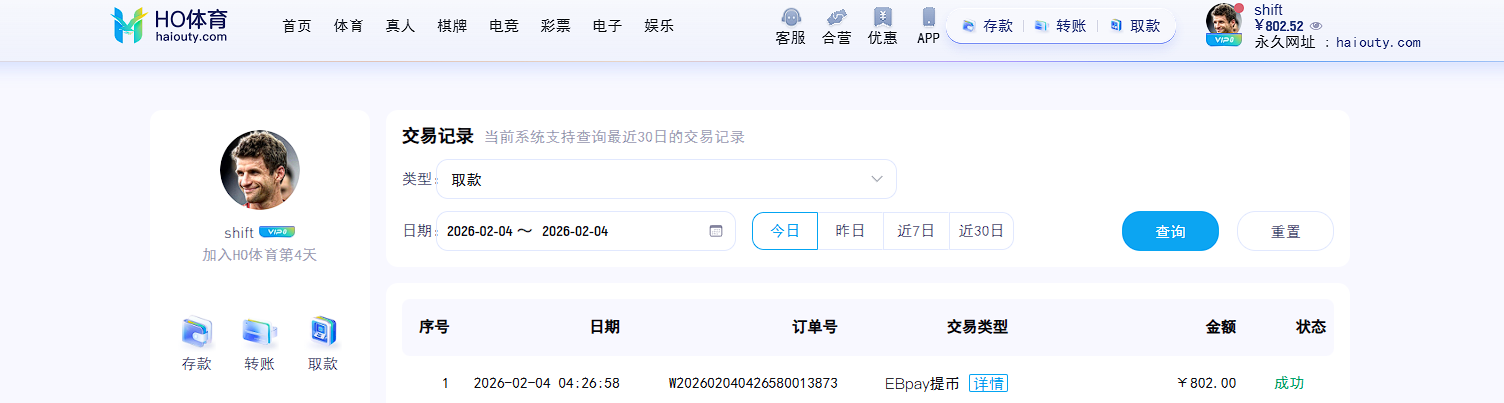The image size is (1504, 403).
Task: Open 详情 link for EBpay提币 record
Action: [x=988, y=383]
